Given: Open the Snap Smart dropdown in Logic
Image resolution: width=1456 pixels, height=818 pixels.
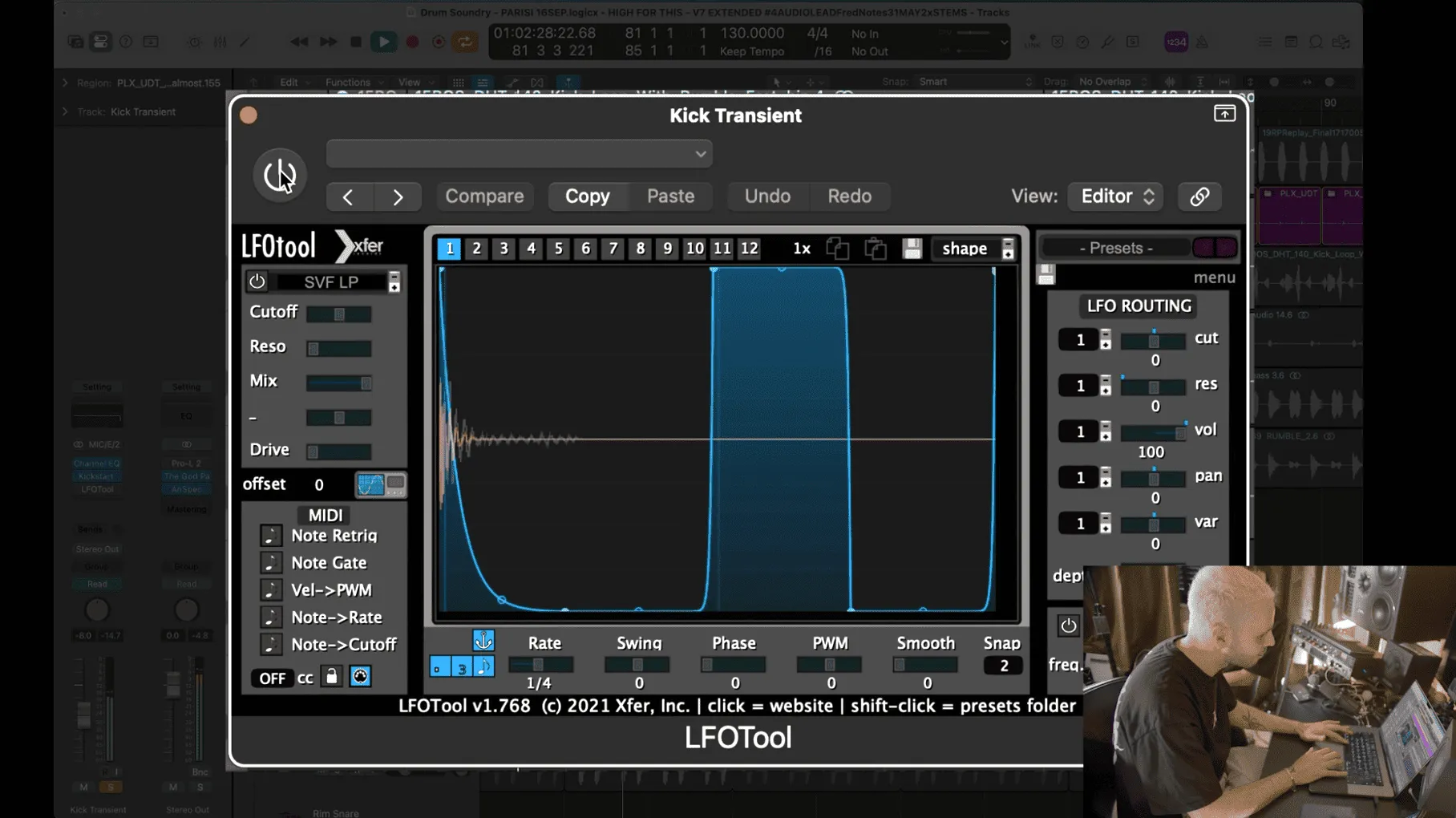Looking at the screenshot, I should [x=976, y=82].
